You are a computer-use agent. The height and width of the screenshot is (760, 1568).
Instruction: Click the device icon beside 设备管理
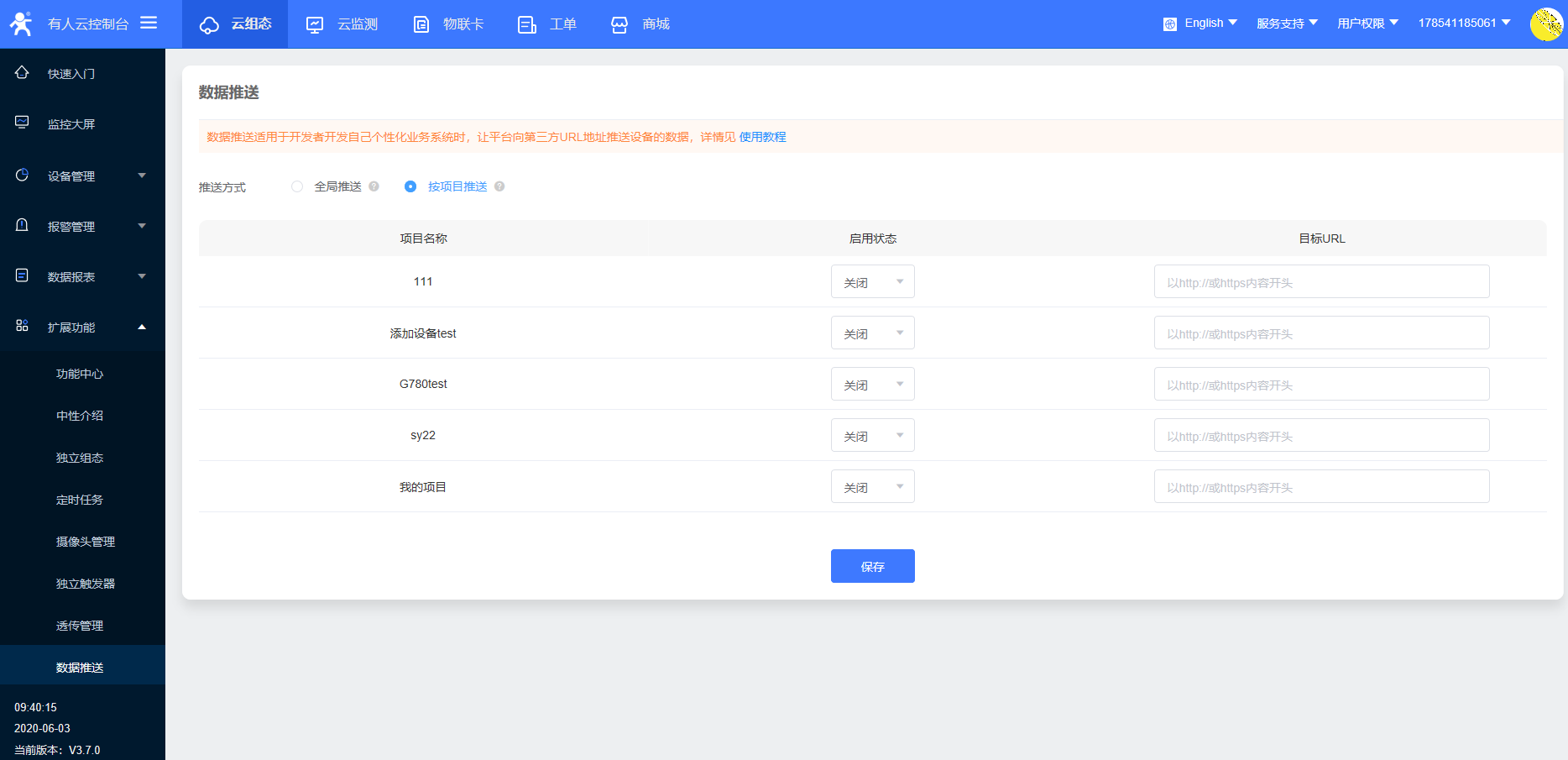(23, 175)
